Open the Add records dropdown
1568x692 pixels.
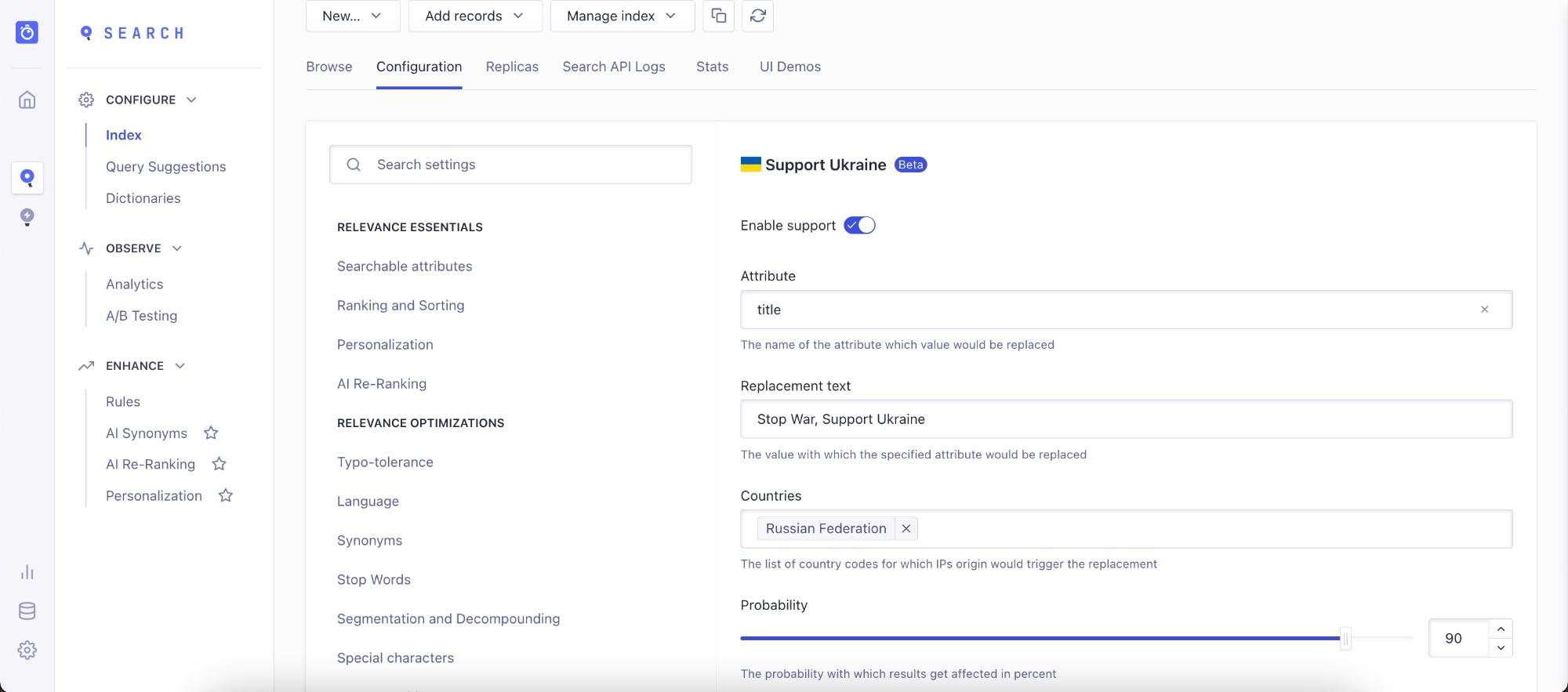click(475, 16)
